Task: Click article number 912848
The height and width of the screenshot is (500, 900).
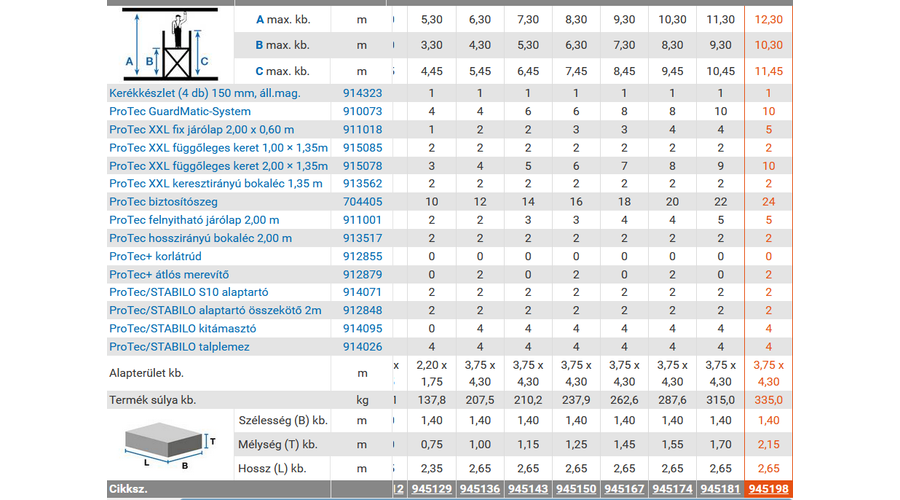Action: point(362,311)
